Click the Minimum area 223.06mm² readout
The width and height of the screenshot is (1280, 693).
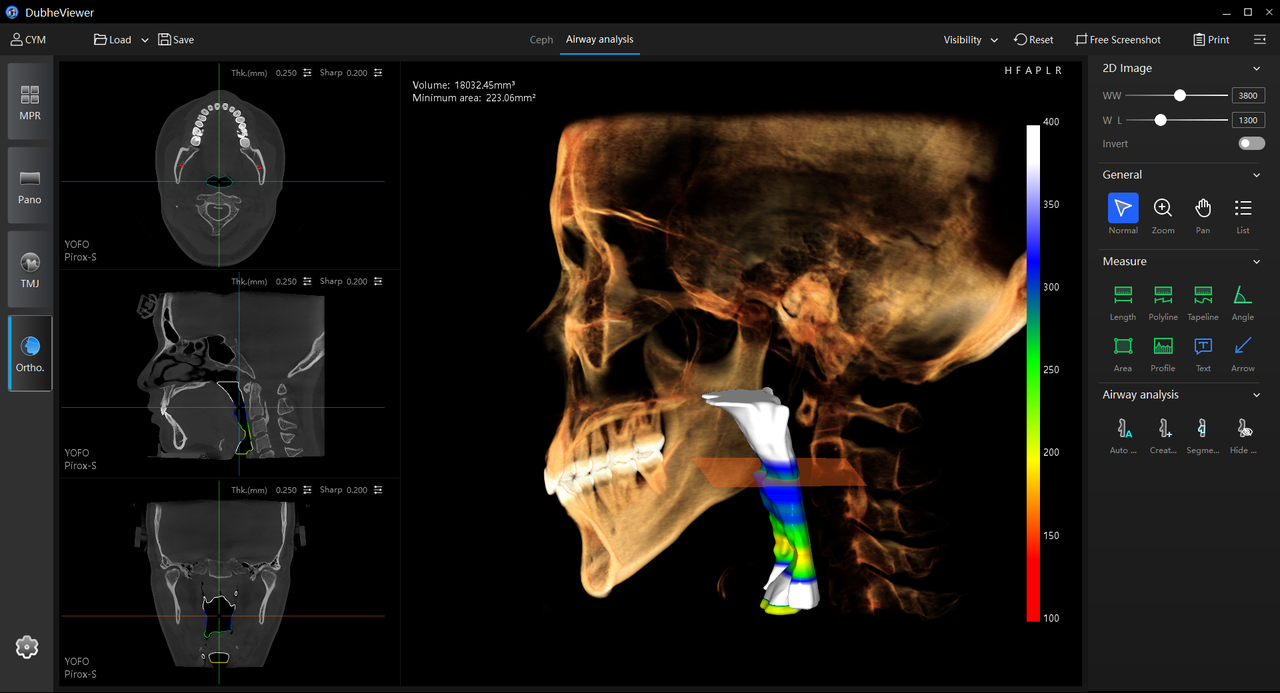[x=474, y=98]
